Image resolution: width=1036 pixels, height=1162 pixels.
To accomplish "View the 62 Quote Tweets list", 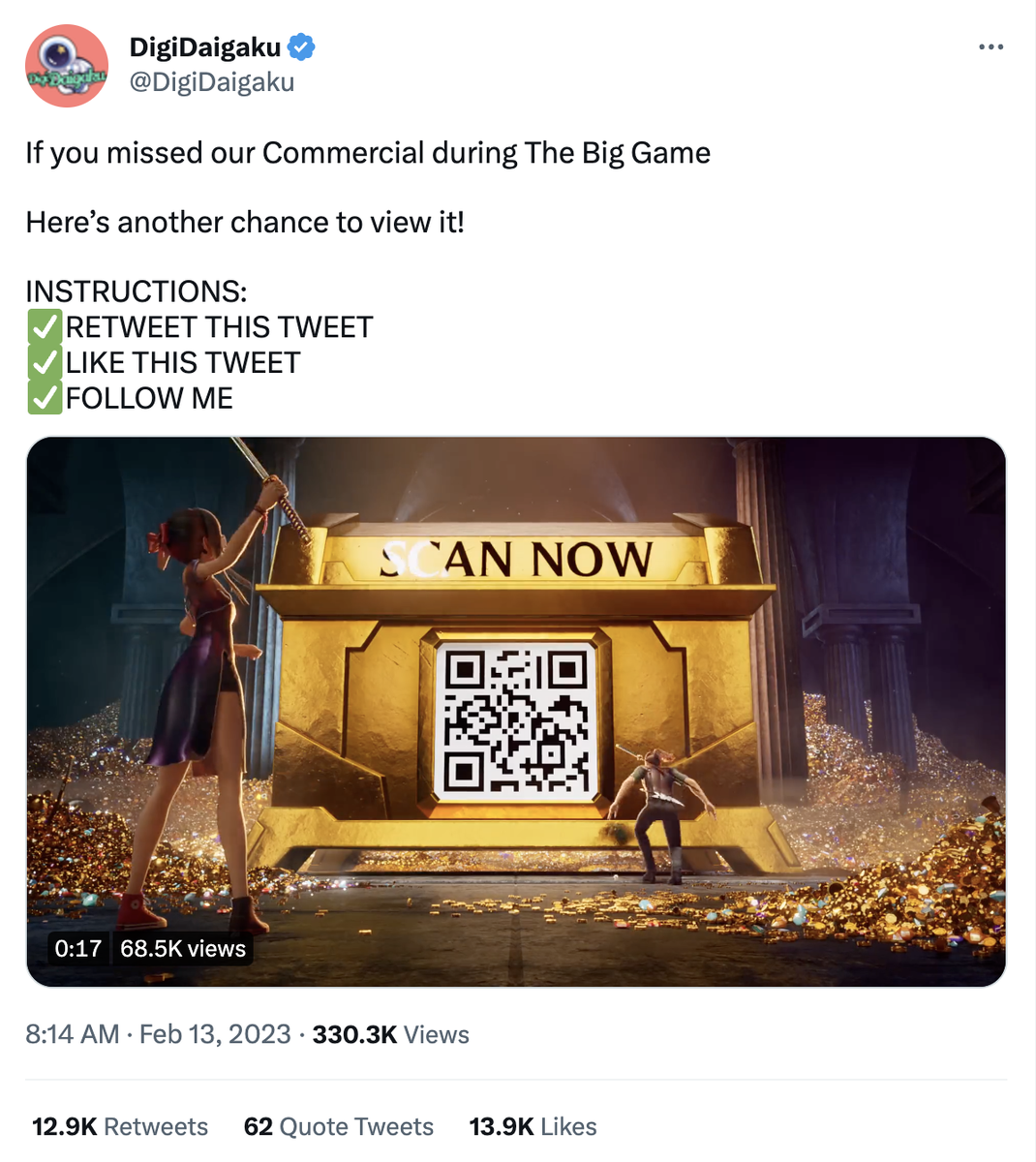I will point(339,1126).
